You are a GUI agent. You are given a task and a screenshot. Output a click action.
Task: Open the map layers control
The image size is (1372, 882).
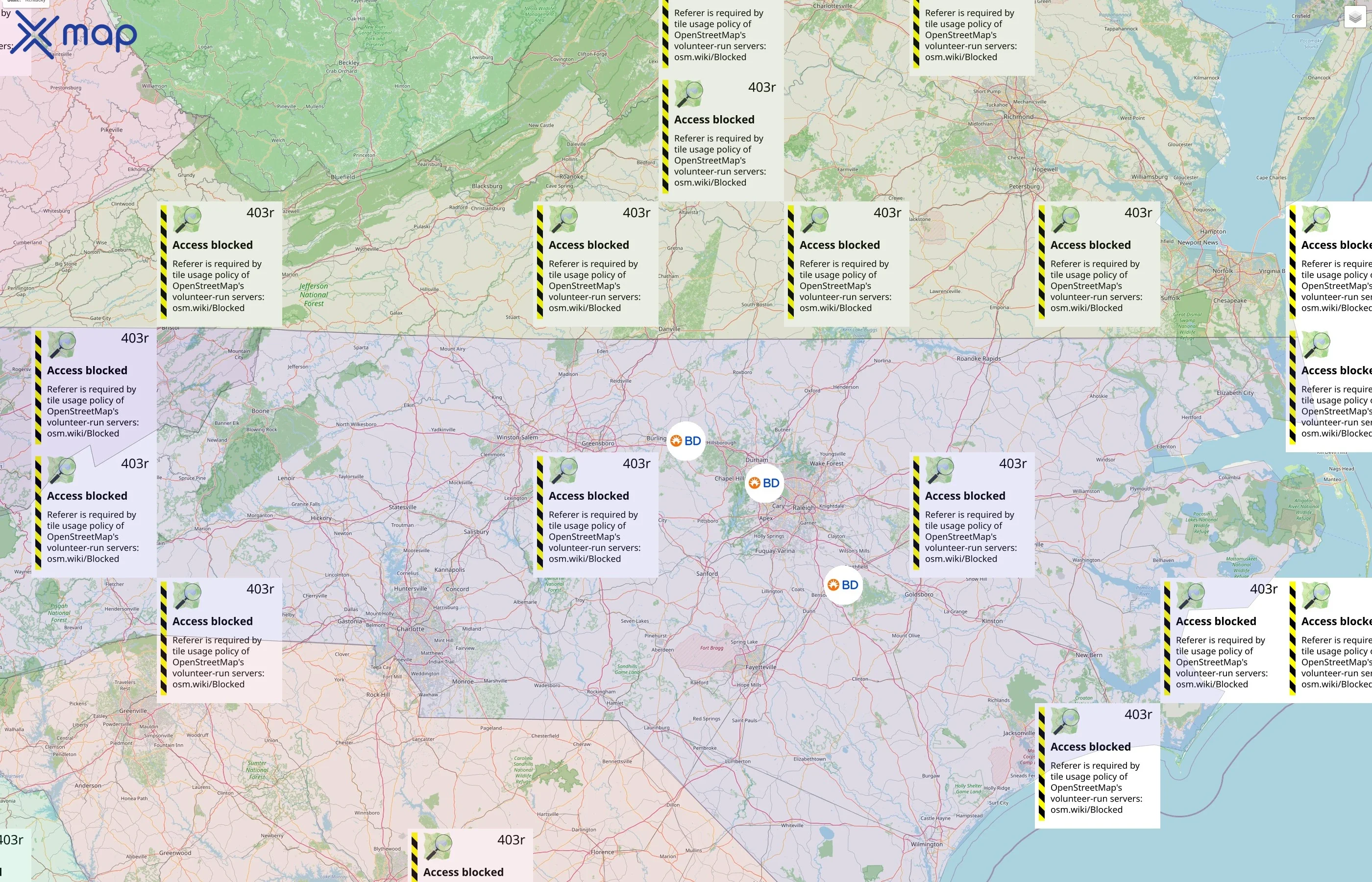(x=1355, y=17)
